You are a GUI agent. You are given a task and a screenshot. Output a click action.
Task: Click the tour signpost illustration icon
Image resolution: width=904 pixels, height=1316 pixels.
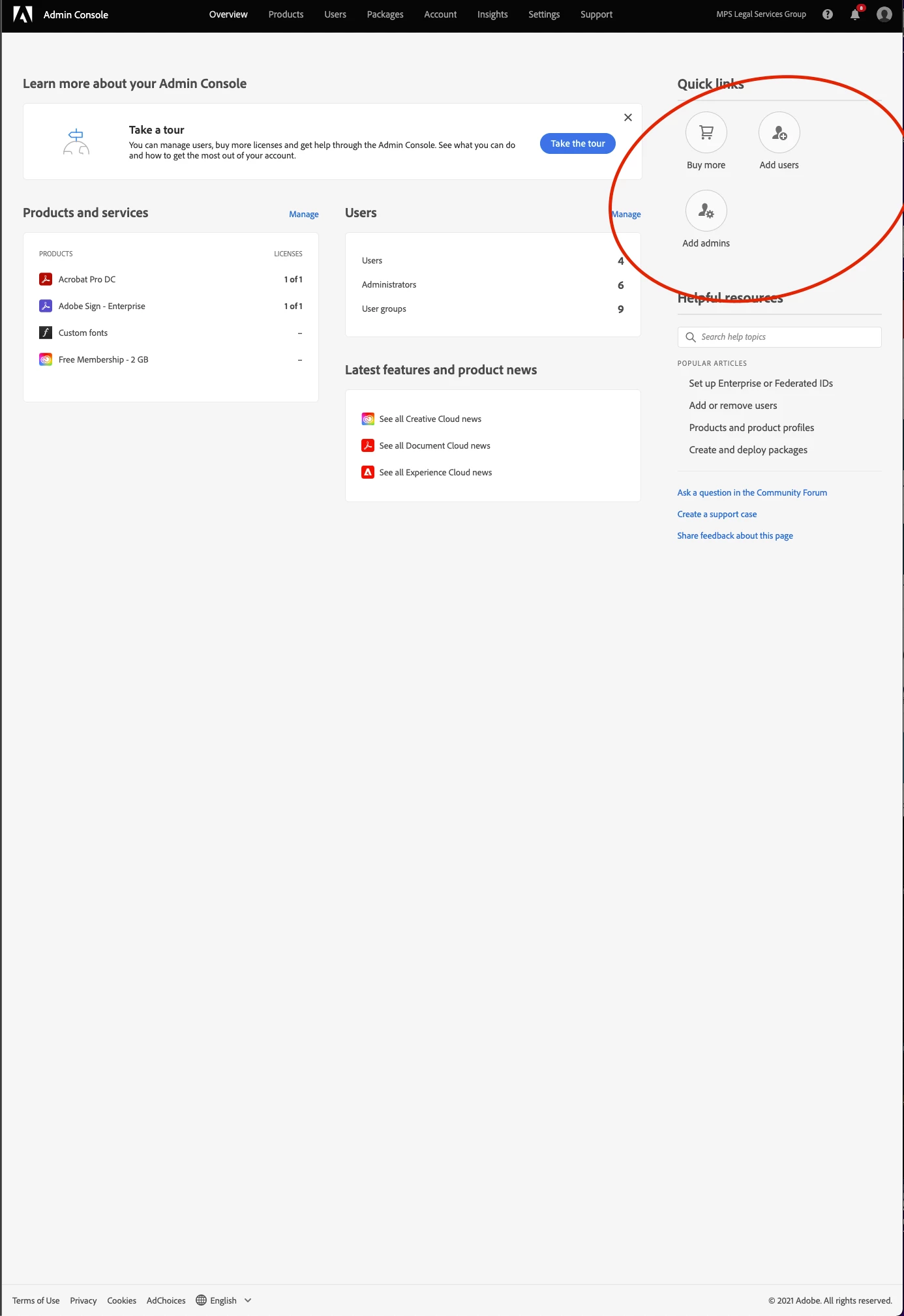click(76, 142)
